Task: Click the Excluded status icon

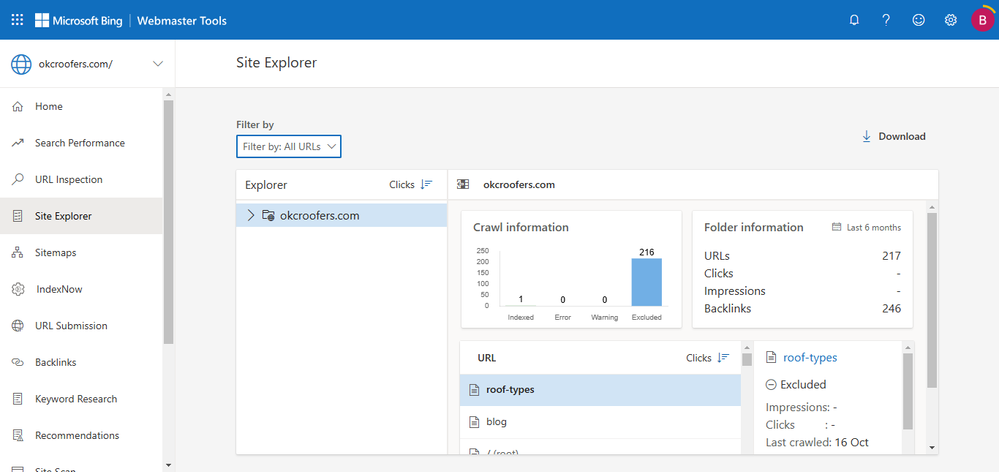Action: point(771,385)
